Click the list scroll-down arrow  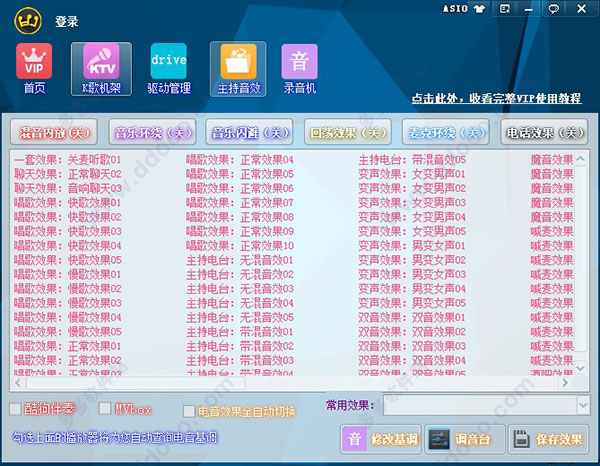click(x=581, y=368)
